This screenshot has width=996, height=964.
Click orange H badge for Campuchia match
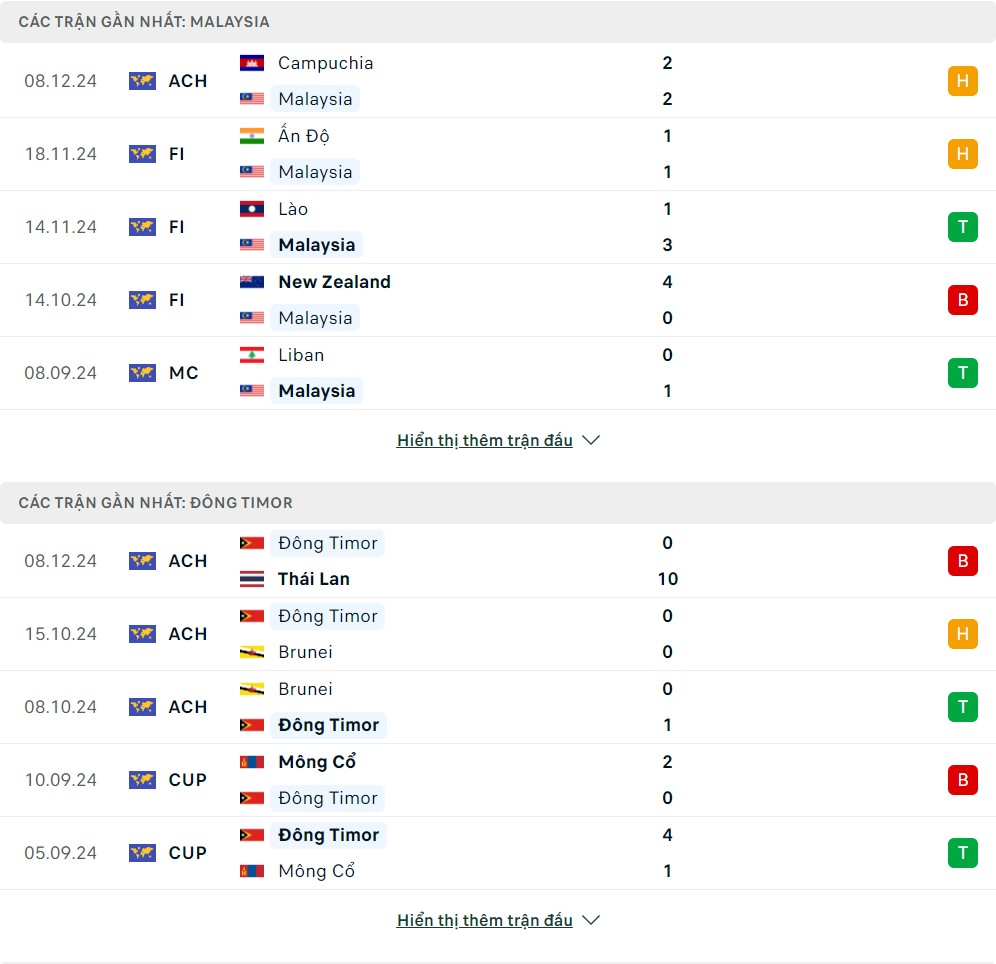point(962,81)
